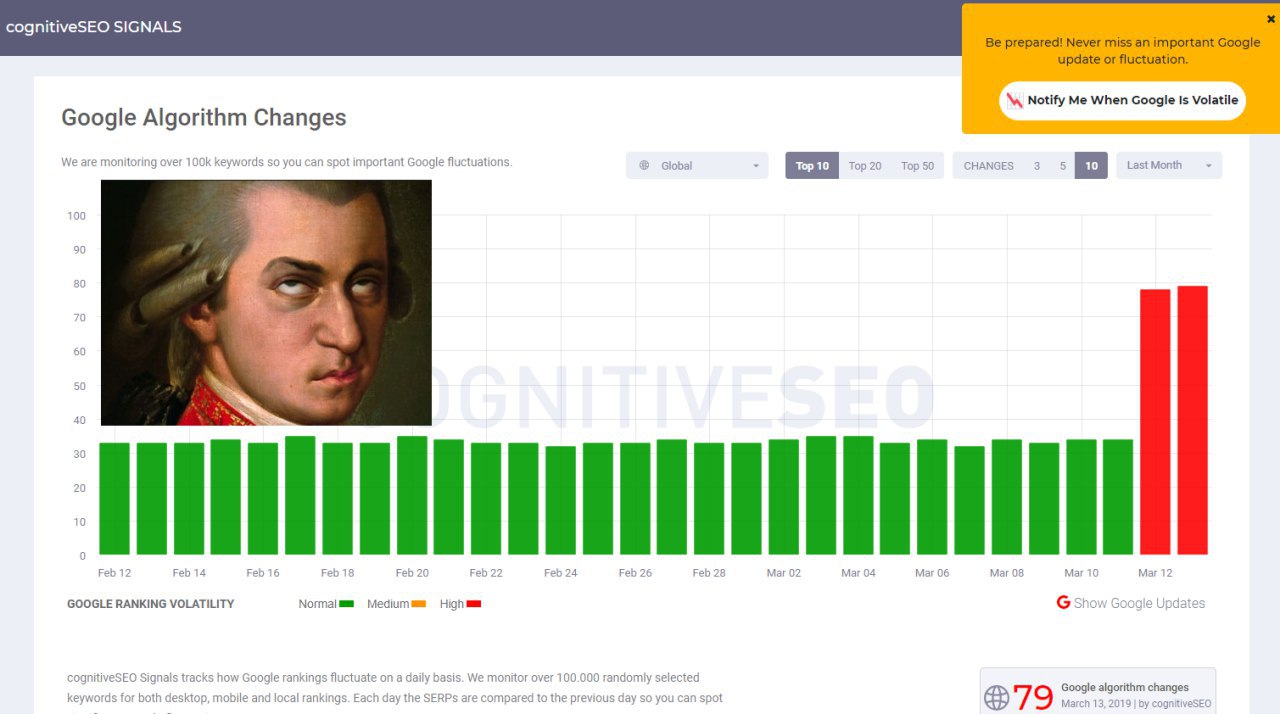Open the Last Month period dropdown
The height and width of the screenshot is (714, 1280).
(x=1169, y=166)
